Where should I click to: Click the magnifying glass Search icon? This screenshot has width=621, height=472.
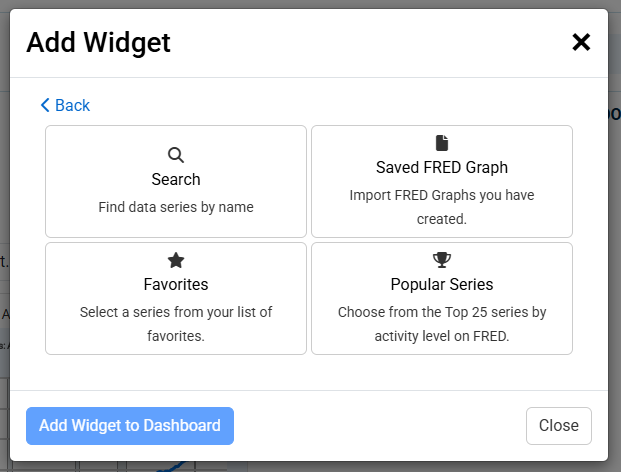pyautogui.click(x=176, y=155)
